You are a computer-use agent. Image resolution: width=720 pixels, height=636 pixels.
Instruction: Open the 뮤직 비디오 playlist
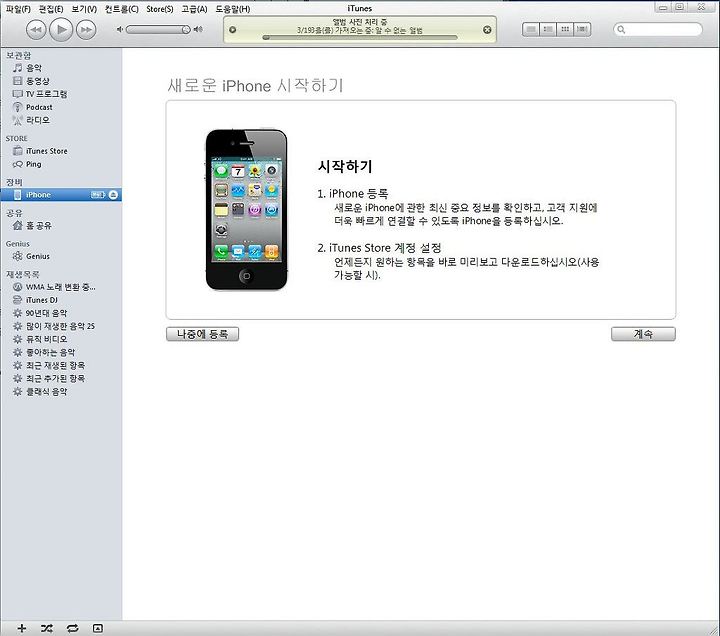tap(46, 339)
